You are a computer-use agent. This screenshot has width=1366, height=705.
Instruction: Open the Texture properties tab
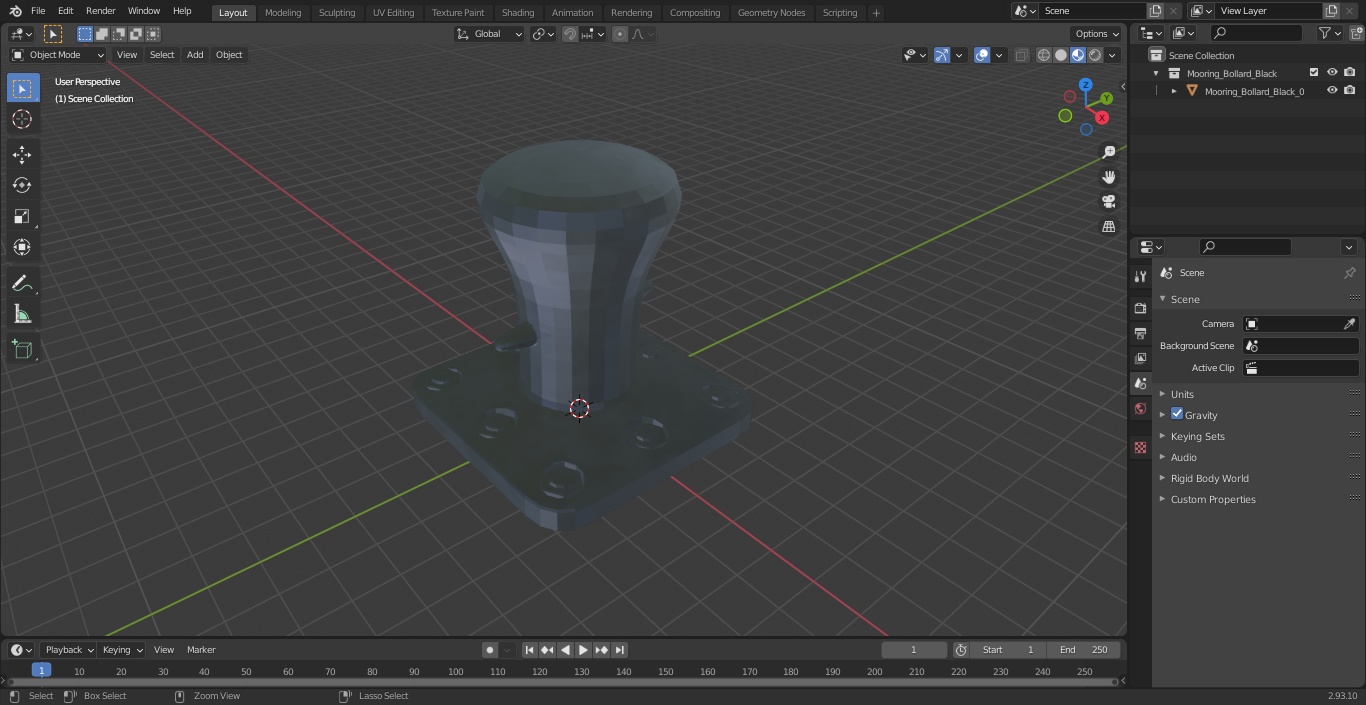1140,448
